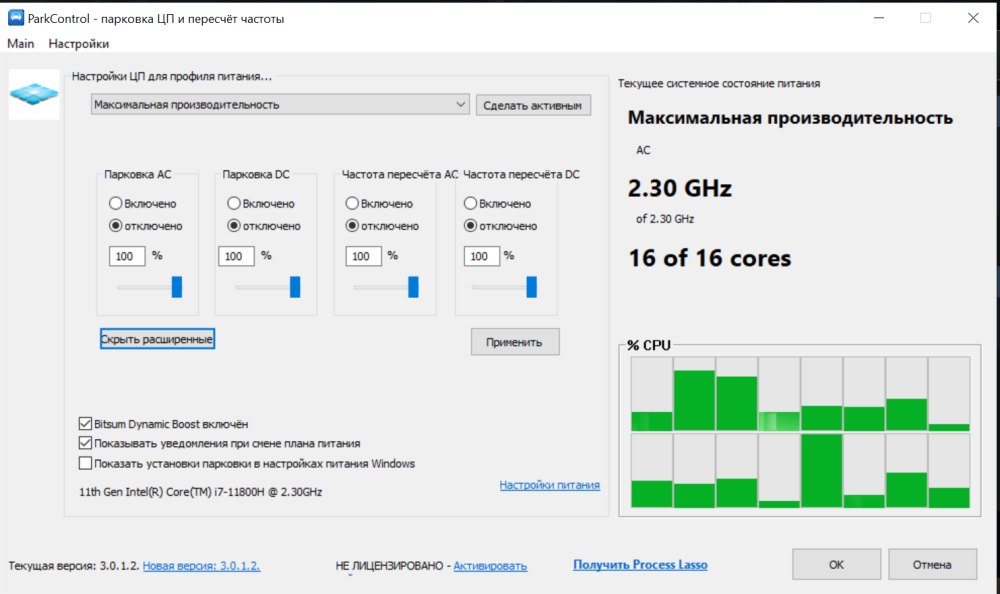Click the ParkControl car icon in title bar
Viewport: 1000px width, 594px height.
pyautogui.click(x=15, y=18)
